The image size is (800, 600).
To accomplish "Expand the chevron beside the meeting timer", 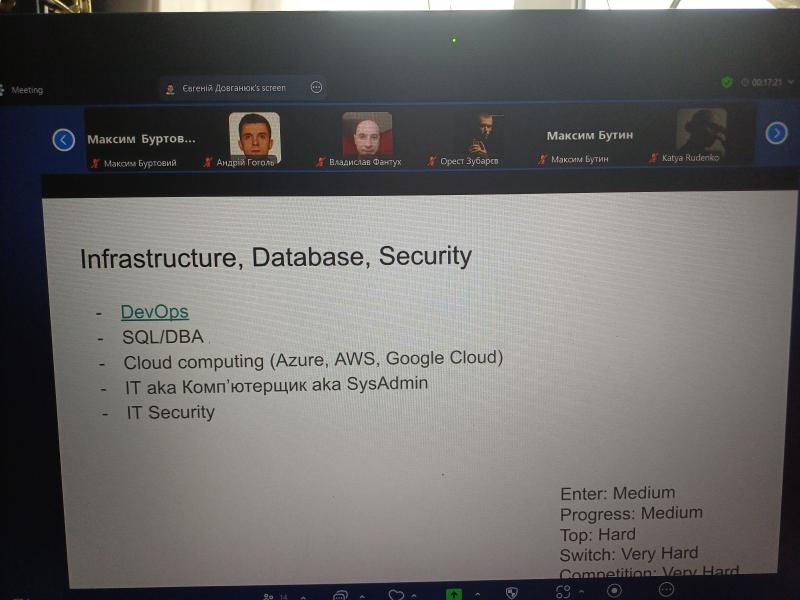I will pos(791,82).
